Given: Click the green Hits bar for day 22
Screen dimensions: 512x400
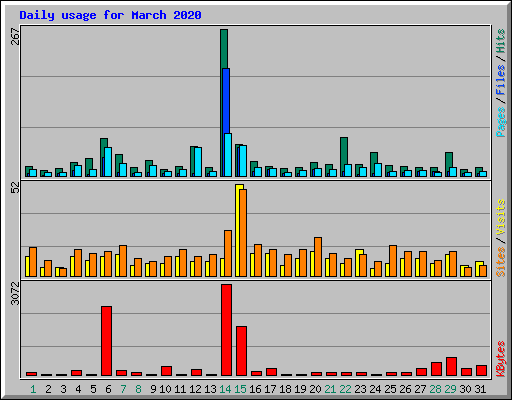Looking at the screenshot, I should [344, 151].
